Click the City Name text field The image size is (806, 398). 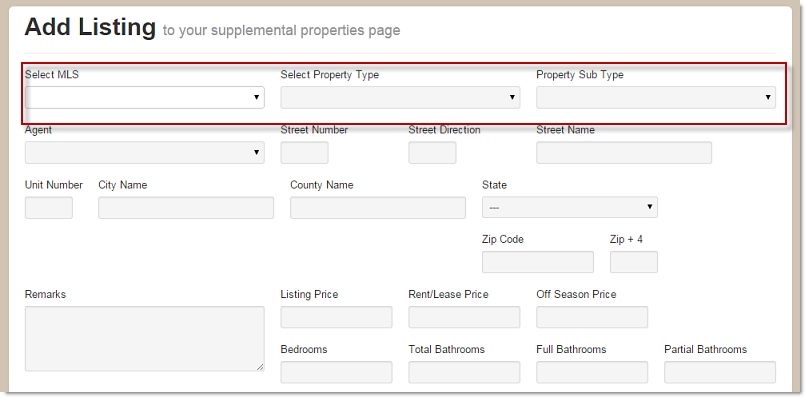click(x=186, y=208)
